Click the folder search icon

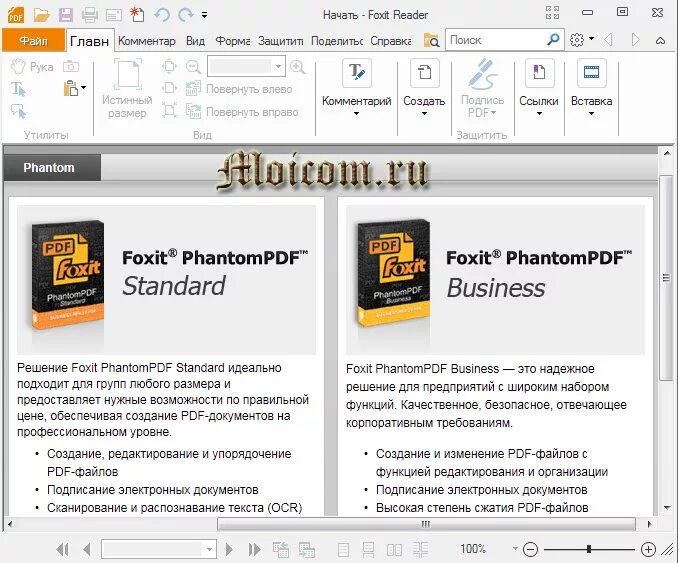point(431,40)
